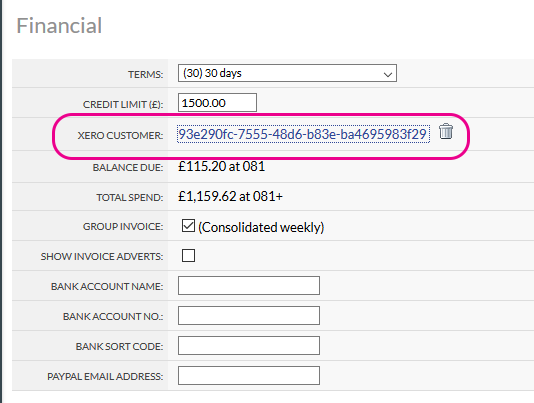This screenshot has height=403, width=534.
Task: Select the Consolidated weekly label
Action: [261, 227]
